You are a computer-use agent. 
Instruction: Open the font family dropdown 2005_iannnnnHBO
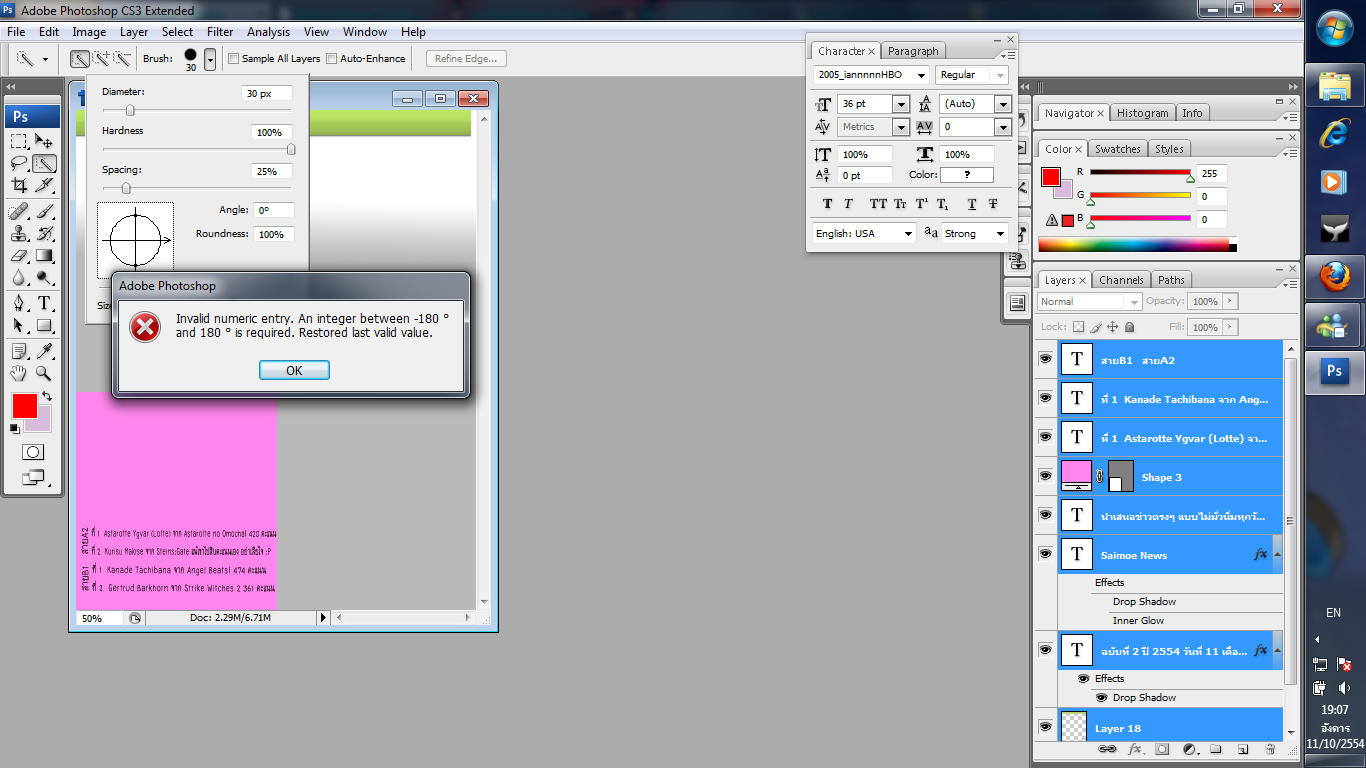[x=921, y=75]
